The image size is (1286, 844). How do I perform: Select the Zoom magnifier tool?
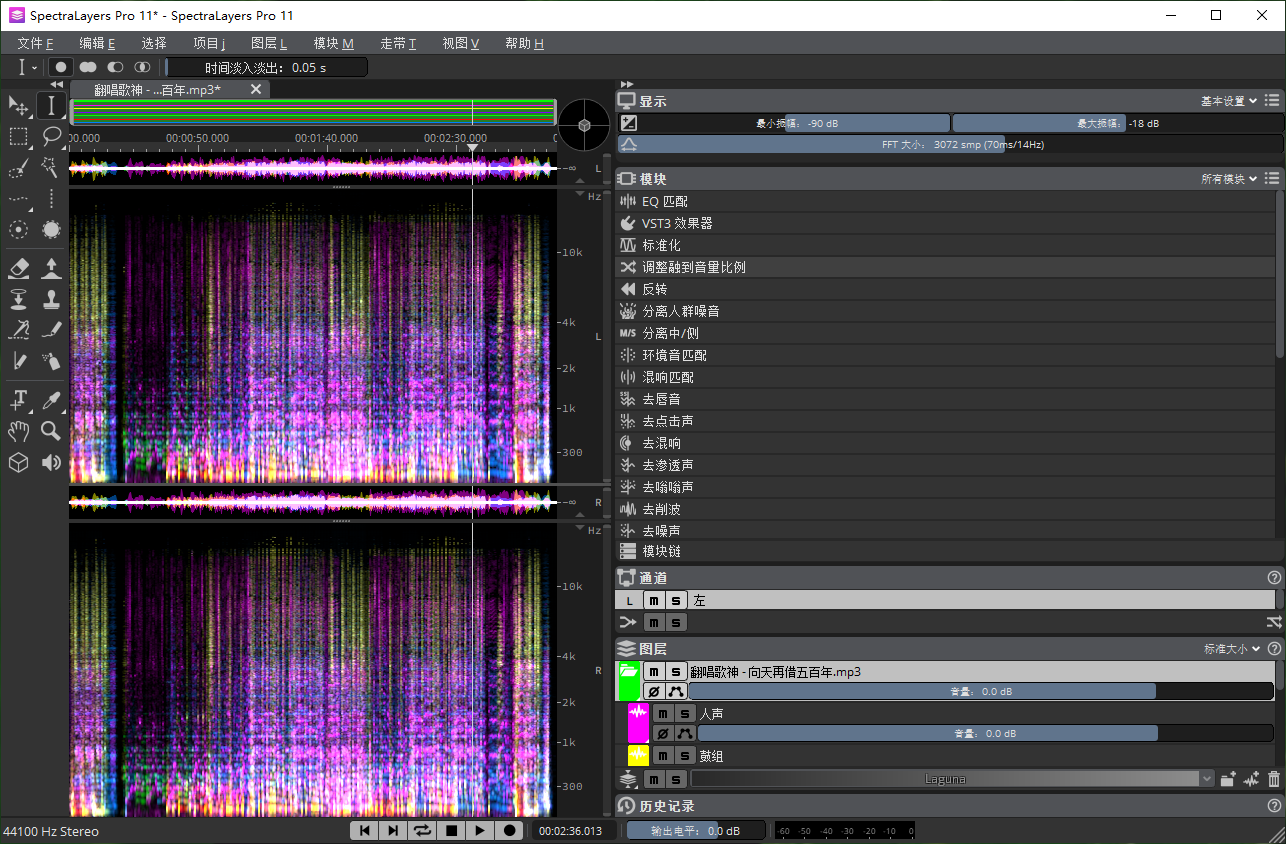point(51,431)
